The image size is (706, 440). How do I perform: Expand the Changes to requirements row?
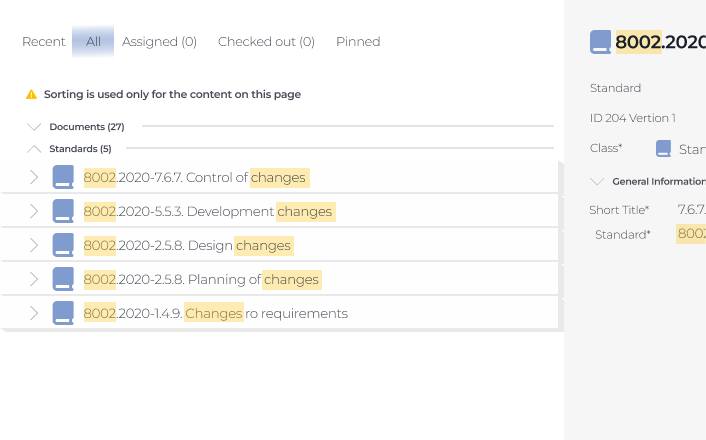click(x=34, y=313)
